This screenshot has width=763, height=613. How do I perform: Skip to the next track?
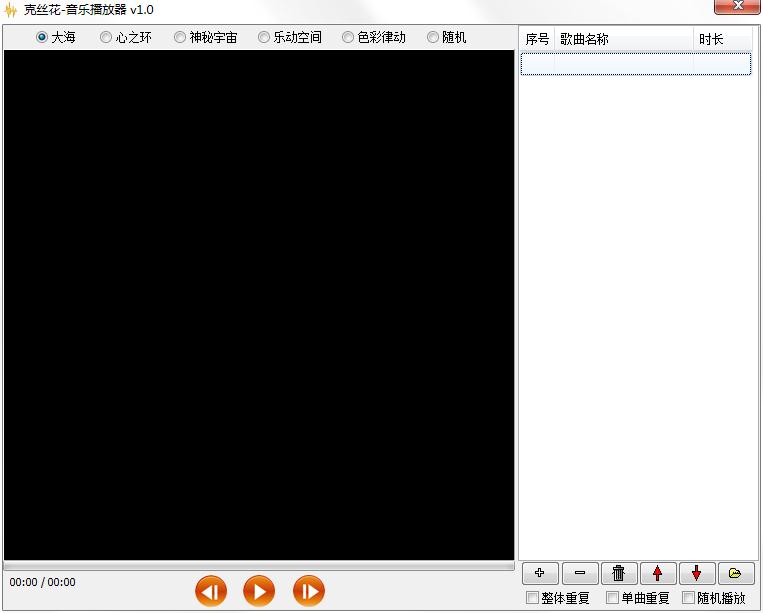[309, 591]
